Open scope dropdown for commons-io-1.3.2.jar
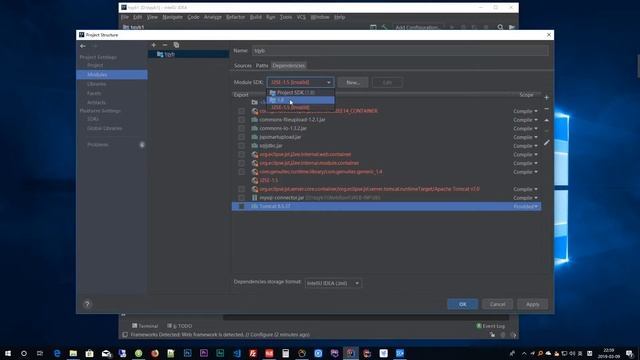Screen dimensions: 640x360 click(525, 128)
